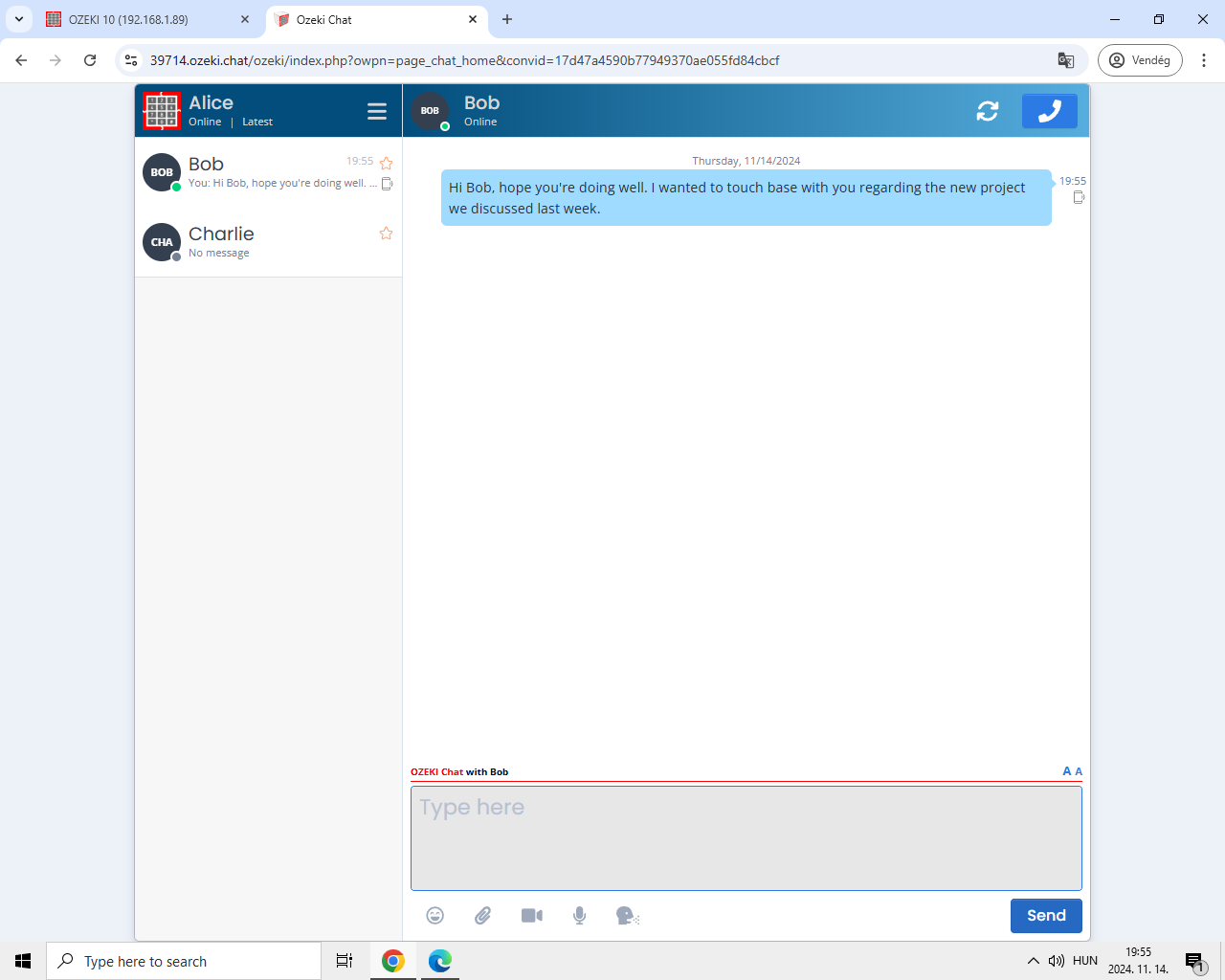This screenshot has height=980, width=1225.
Task: Click the Ozeki logo next to Alice
Action: (162, 111)
